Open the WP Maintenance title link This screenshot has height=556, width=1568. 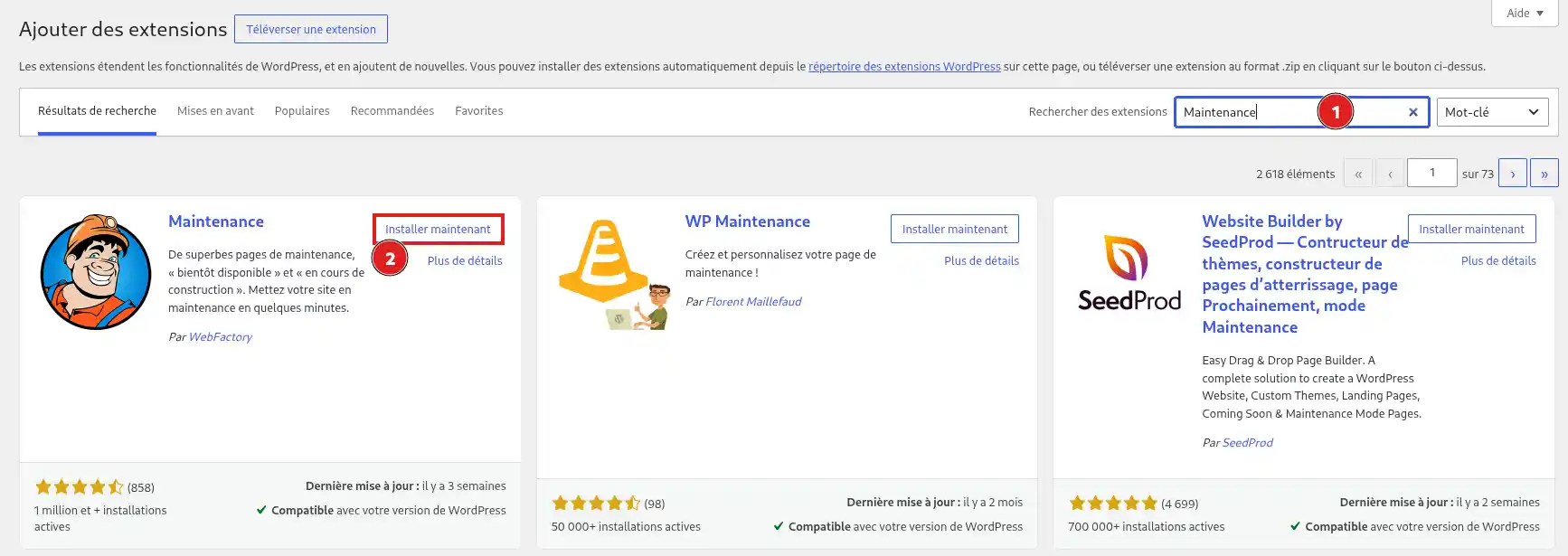click(x=748, y=221)
